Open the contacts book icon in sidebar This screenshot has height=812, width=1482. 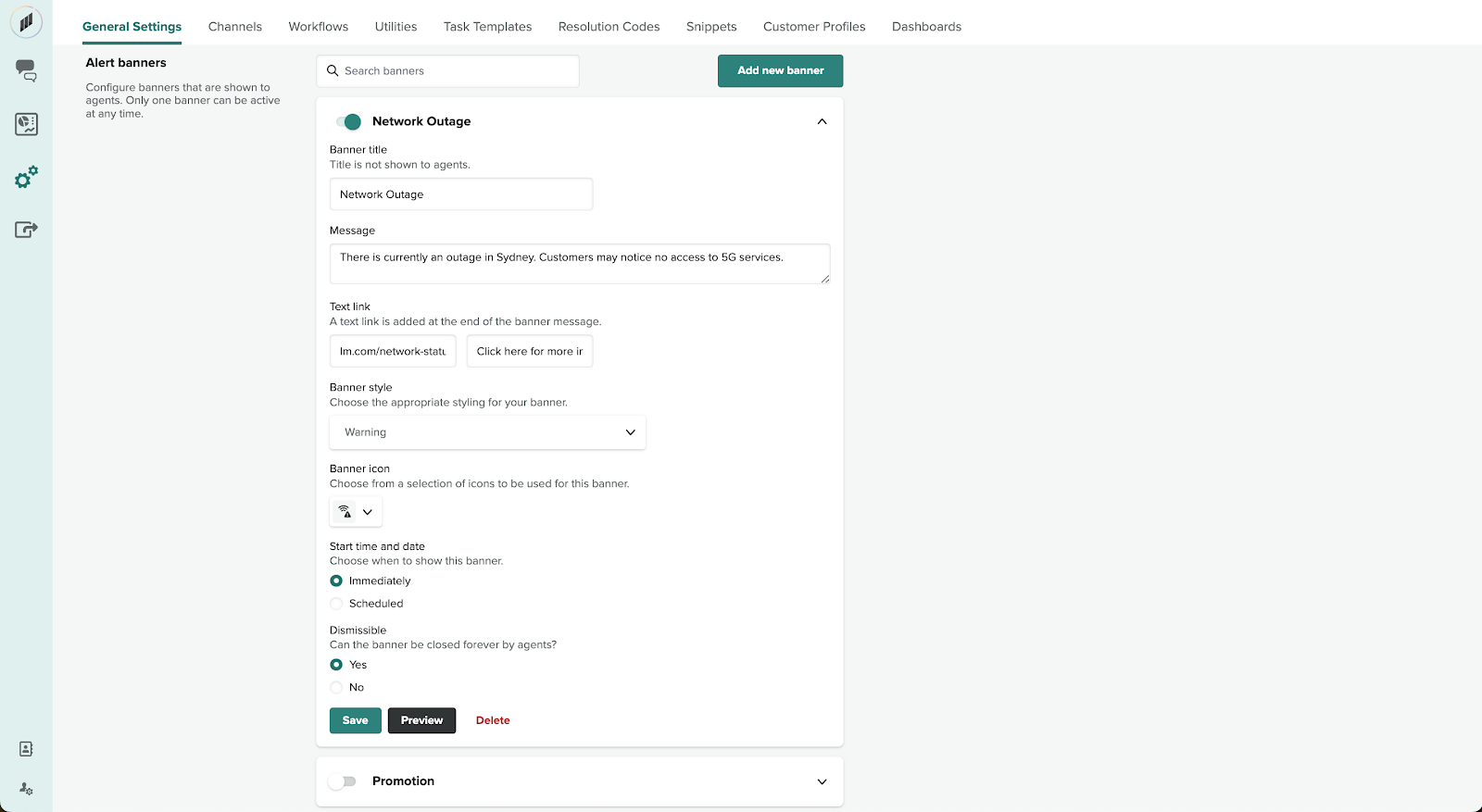click(26, 749)
